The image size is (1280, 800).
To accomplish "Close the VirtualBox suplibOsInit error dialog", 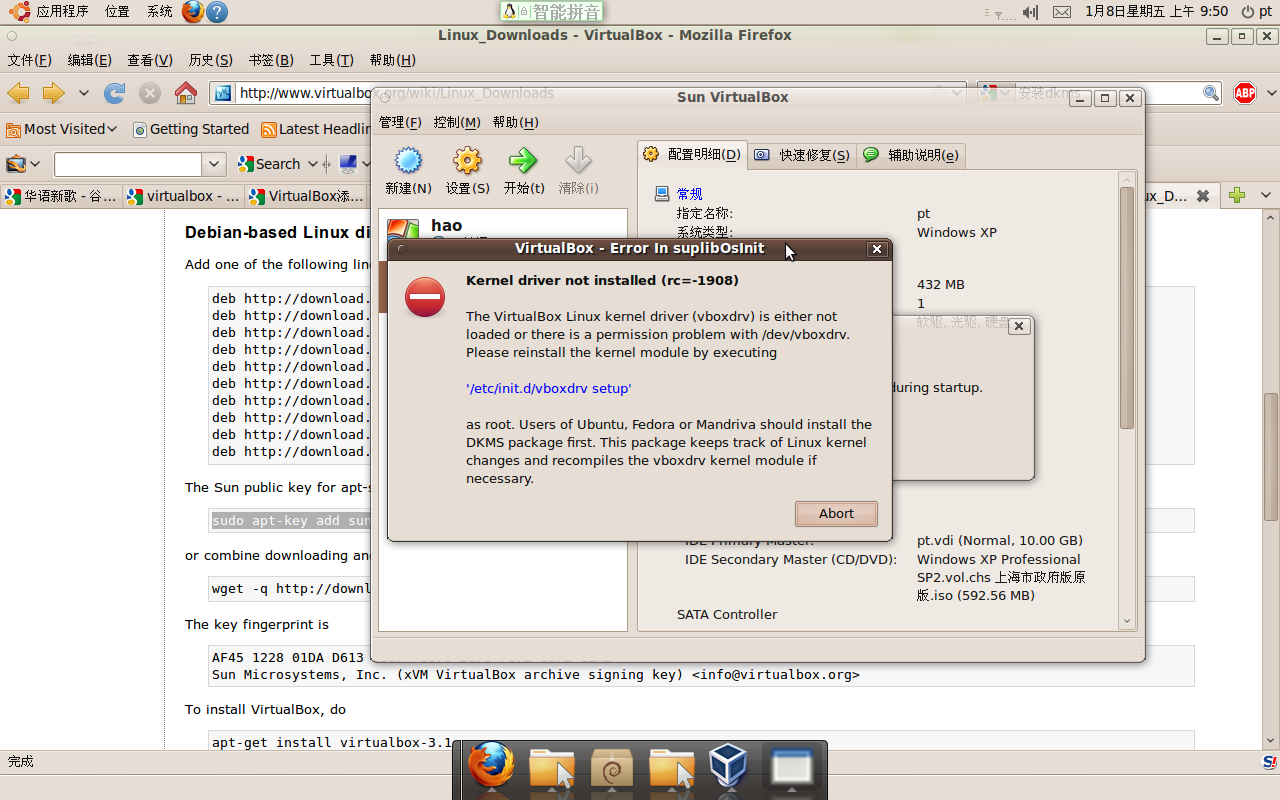I will (x=877, y=249).
